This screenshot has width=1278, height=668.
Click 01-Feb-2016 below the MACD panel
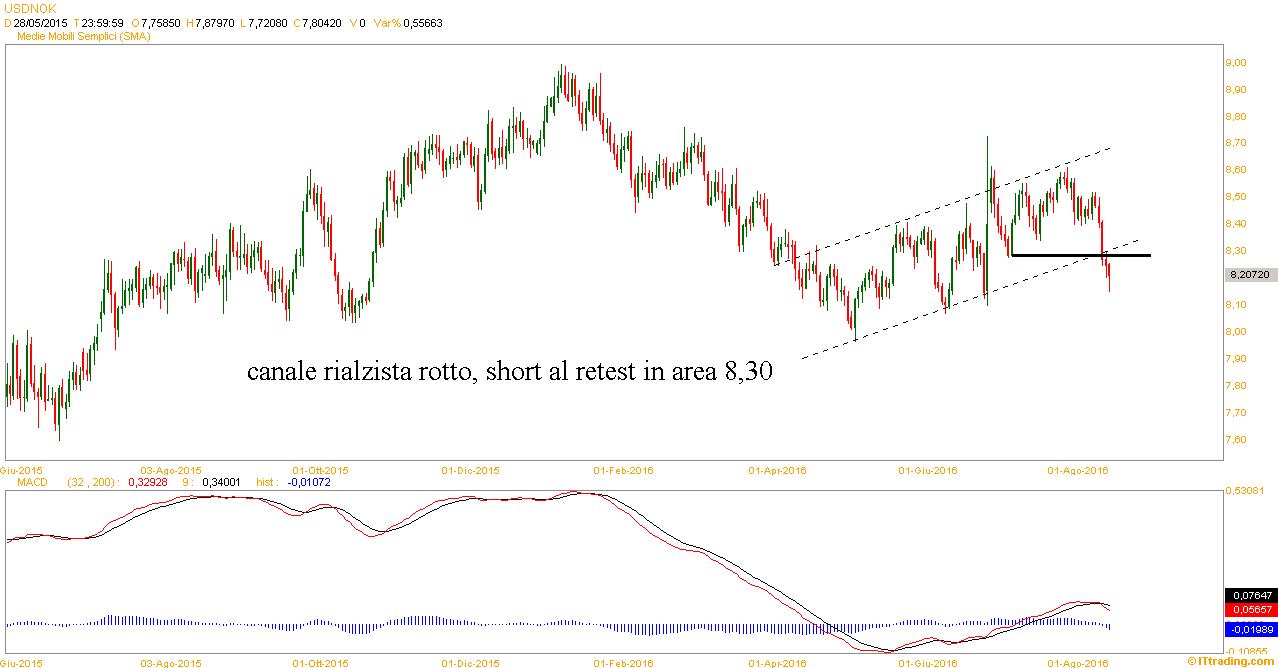point(623,662)
